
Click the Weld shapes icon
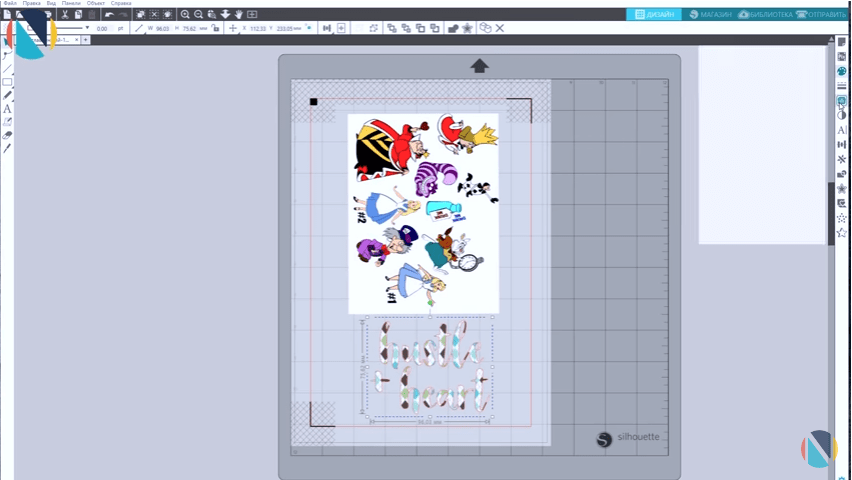[x=453, y=28]
